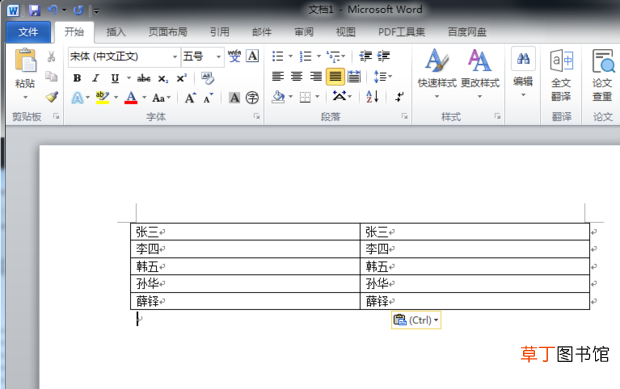Decrease paragraph indent
This screenshot has height=389, width=620.
click(365, 56)
